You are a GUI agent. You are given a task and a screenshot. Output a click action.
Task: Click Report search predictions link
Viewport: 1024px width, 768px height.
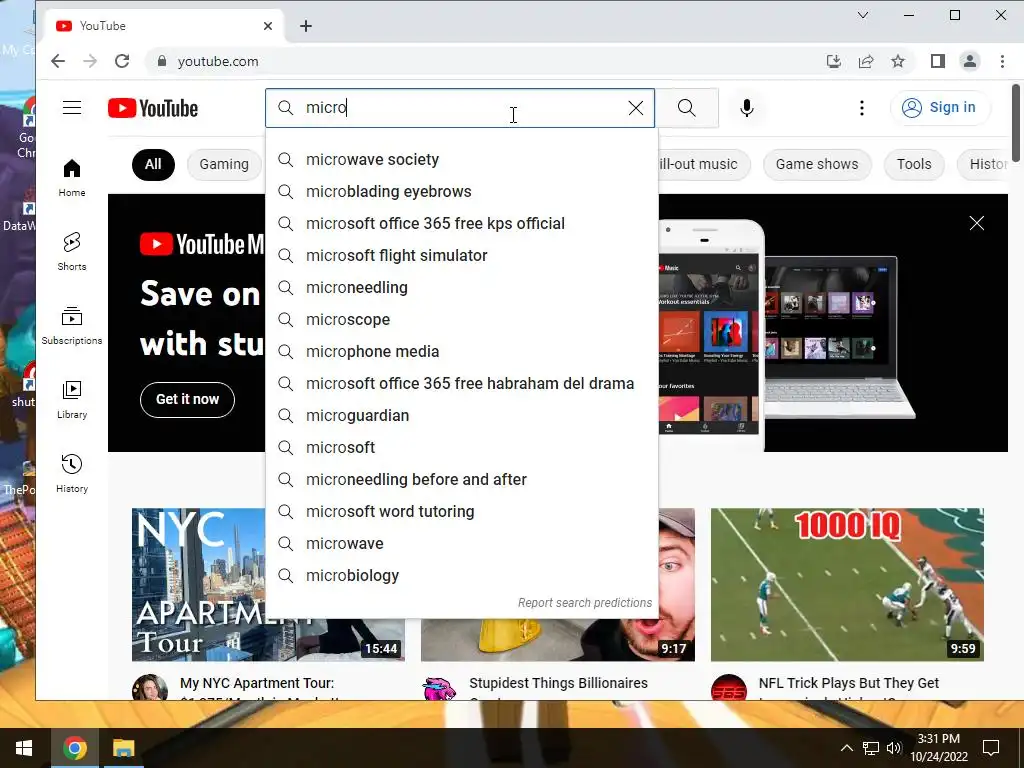584,603
